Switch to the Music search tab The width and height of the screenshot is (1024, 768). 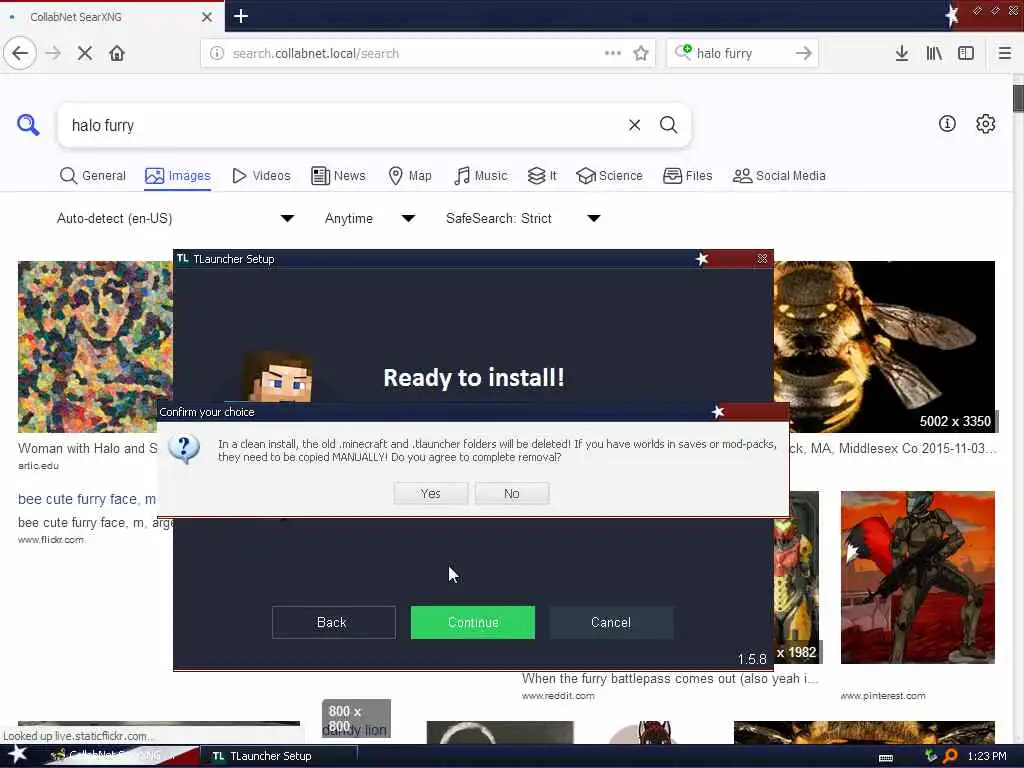481,176
